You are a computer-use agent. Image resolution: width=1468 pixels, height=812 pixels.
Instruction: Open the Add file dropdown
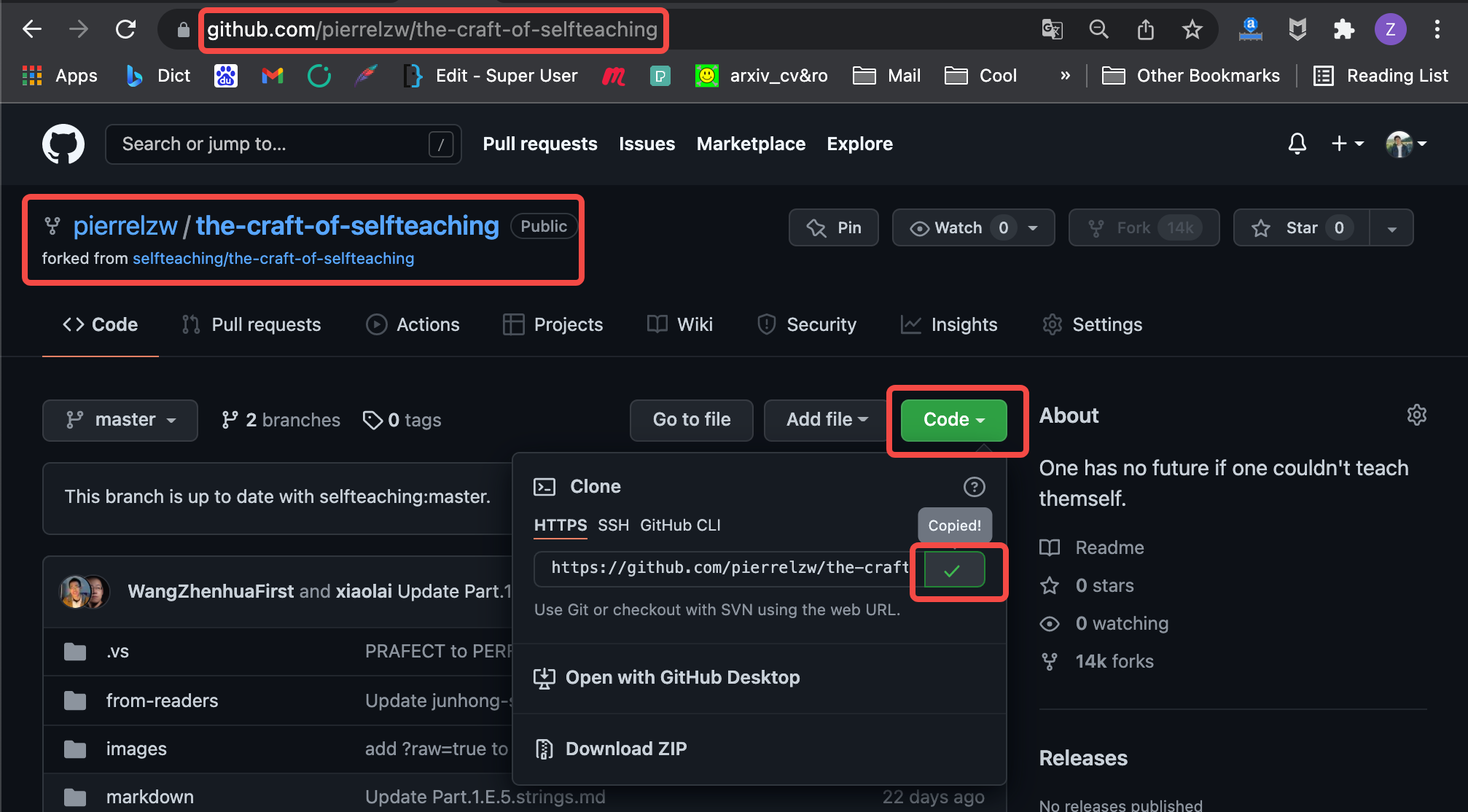827,420
